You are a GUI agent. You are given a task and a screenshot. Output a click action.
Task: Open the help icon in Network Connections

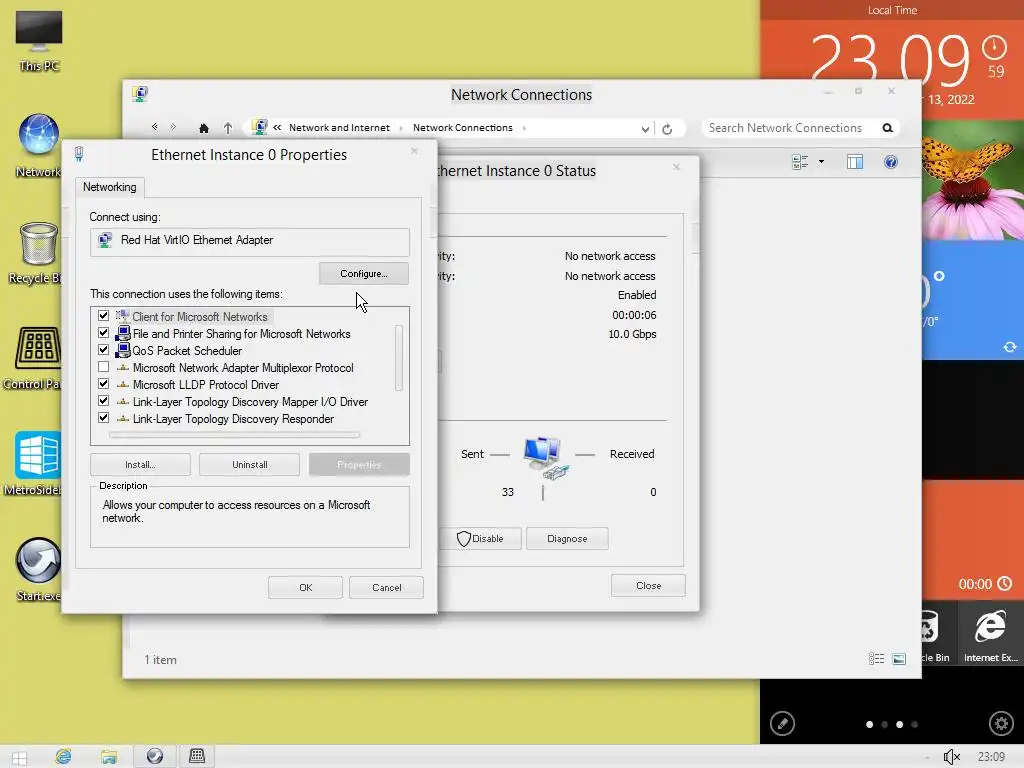[x=891, y=162]
